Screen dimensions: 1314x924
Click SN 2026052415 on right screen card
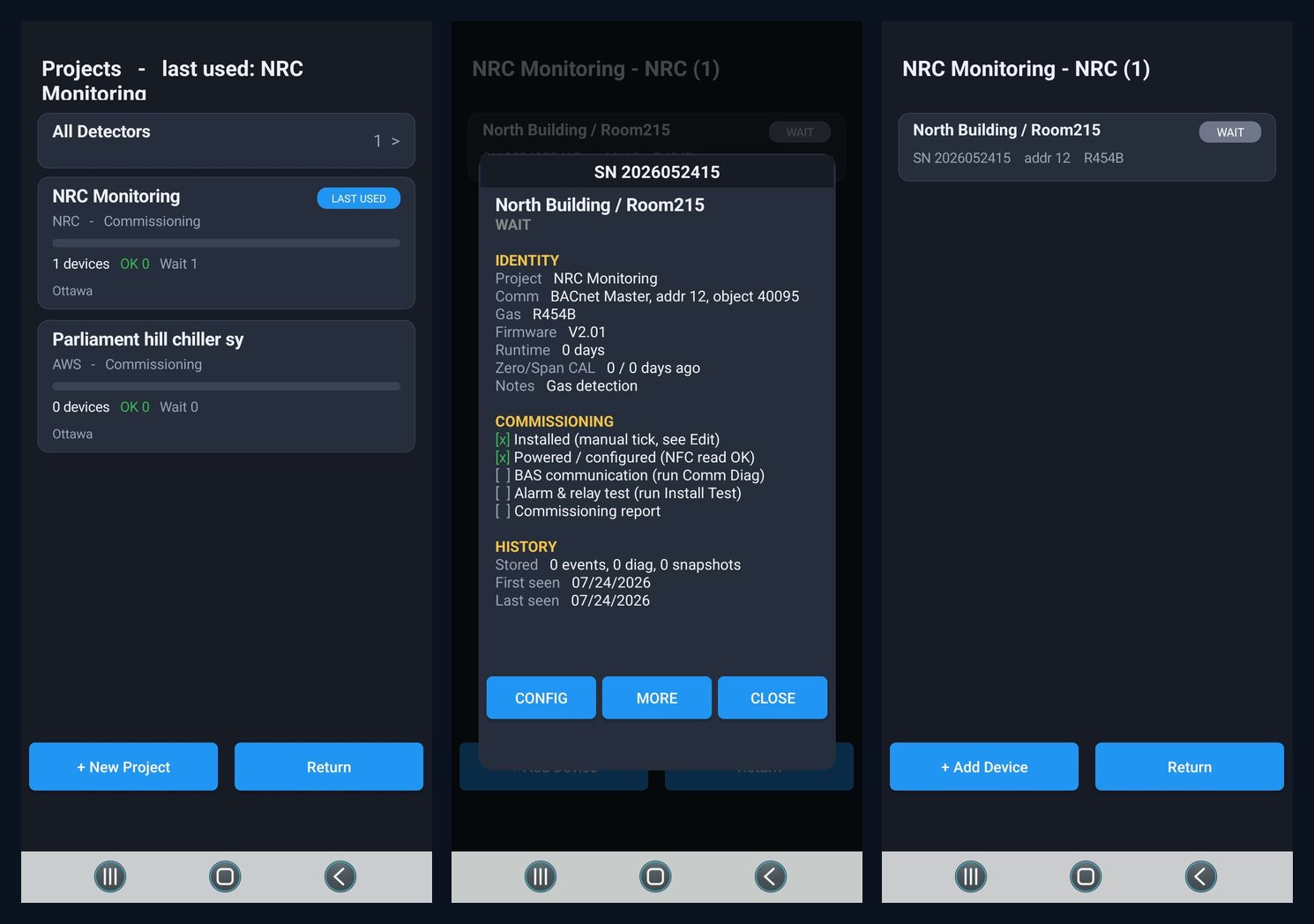(x=961, y=158)
